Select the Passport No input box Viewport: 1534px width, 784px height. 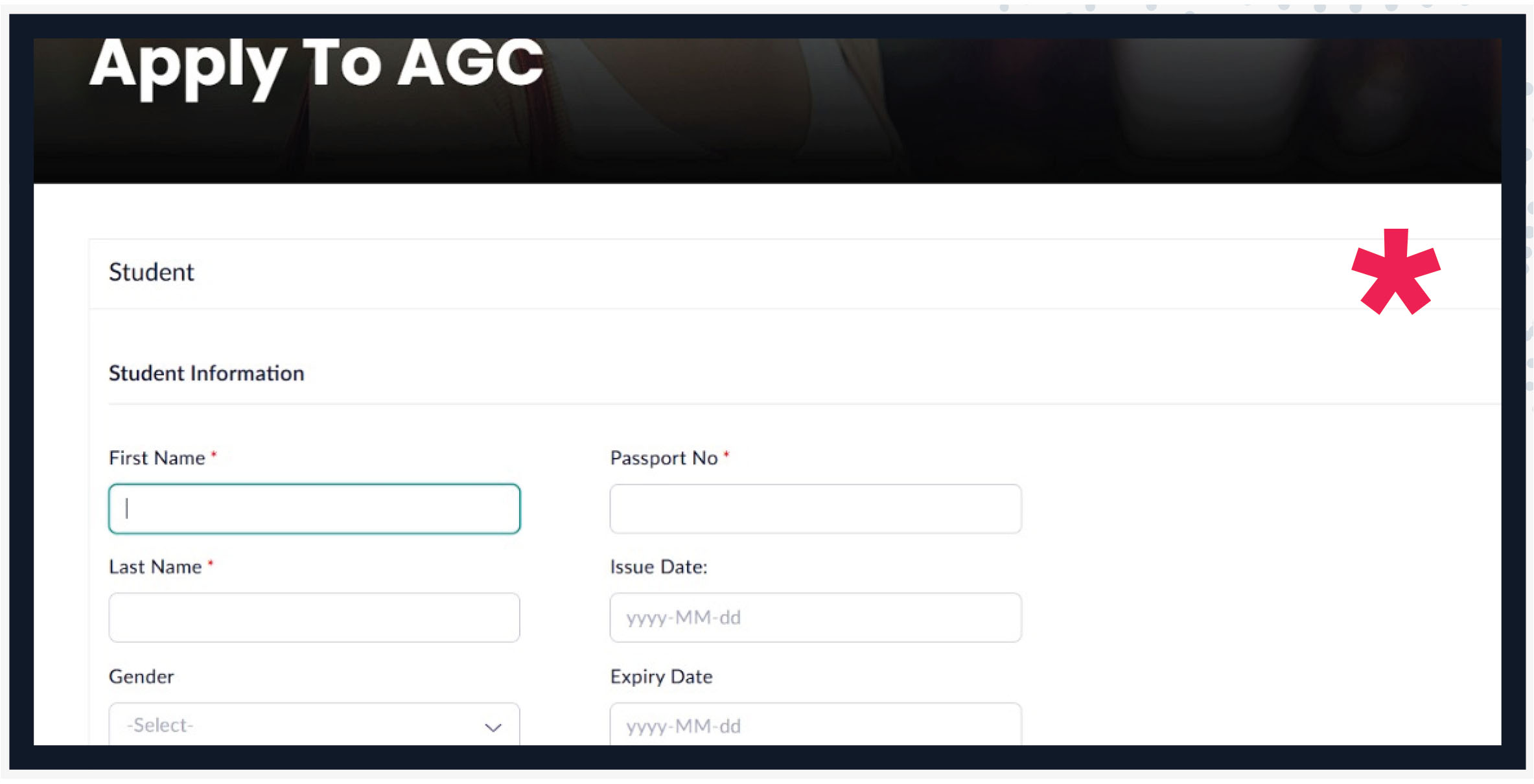815,509
